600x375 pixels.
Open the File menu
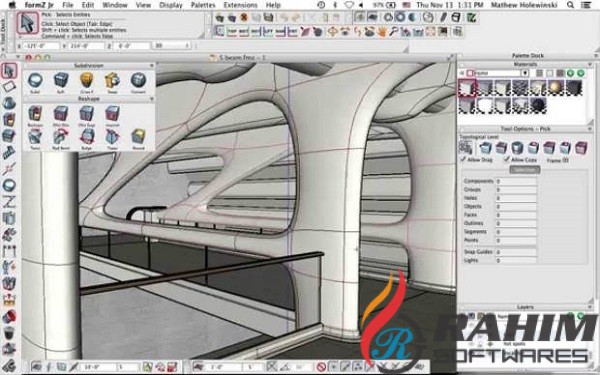tap(67, 5)
